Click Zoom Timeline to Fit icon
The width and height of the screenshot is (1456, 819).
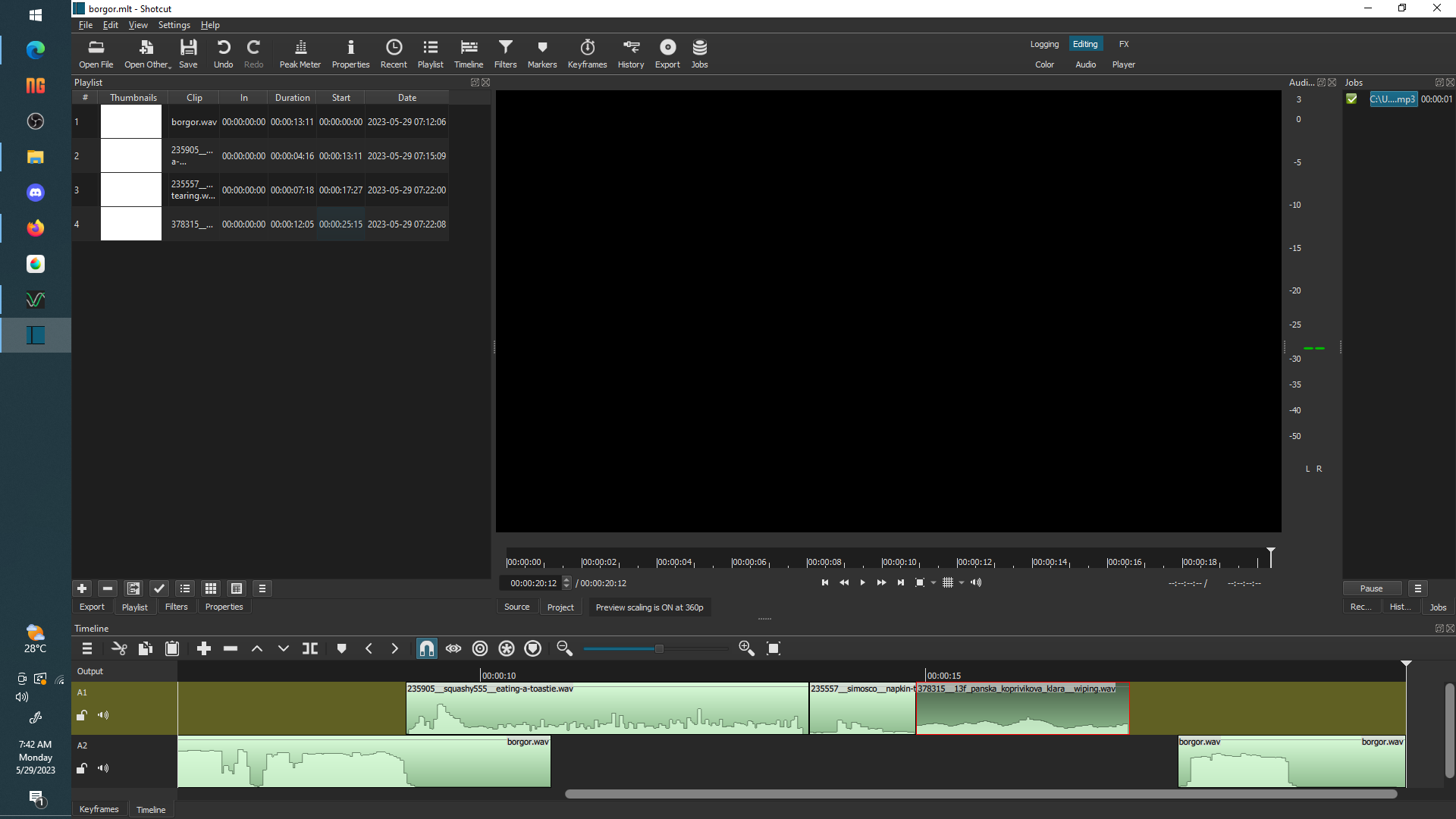coord(773,648)
